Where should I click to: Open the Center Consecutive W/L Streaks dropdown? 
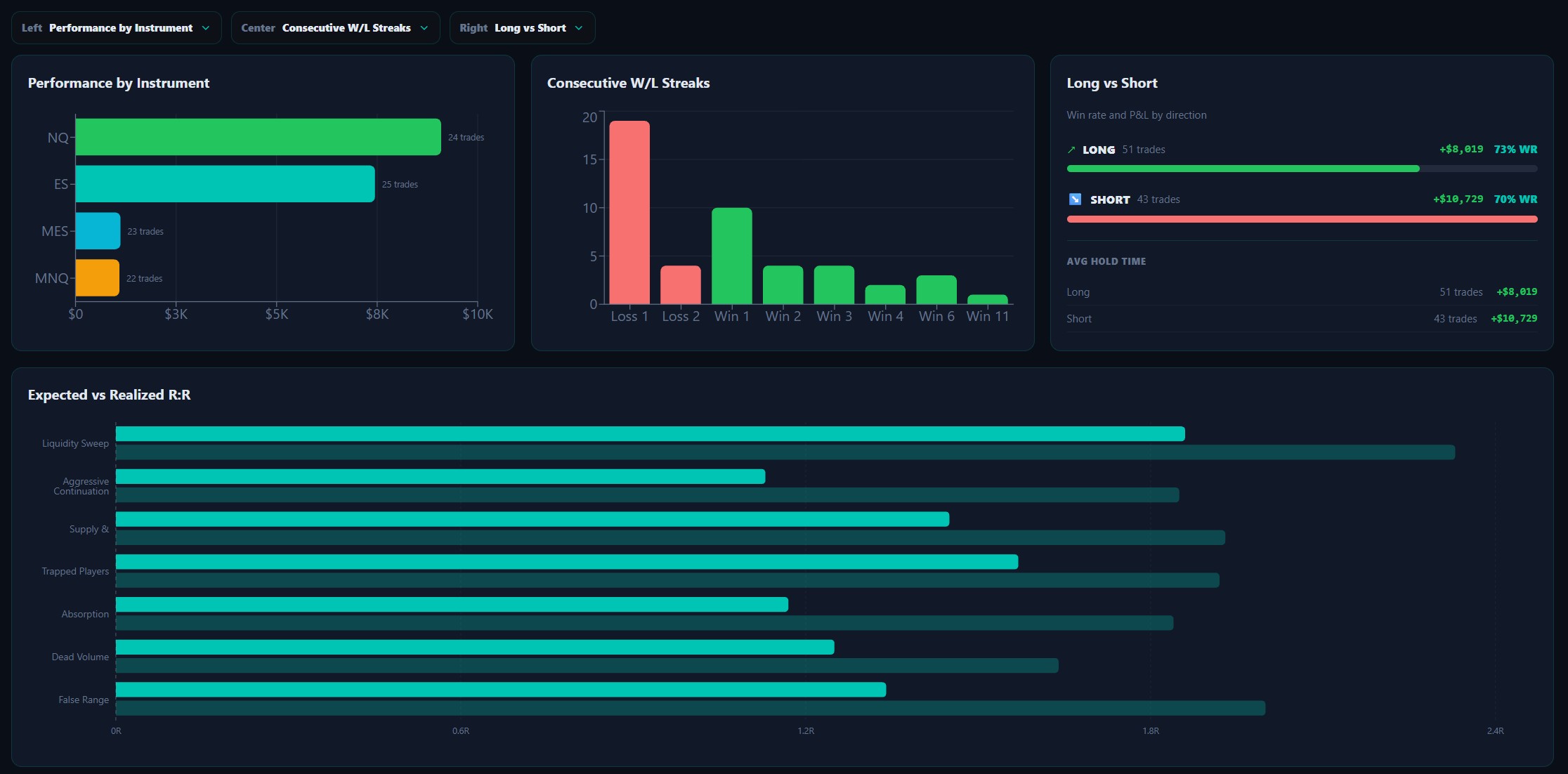click(x=335, y=28)
